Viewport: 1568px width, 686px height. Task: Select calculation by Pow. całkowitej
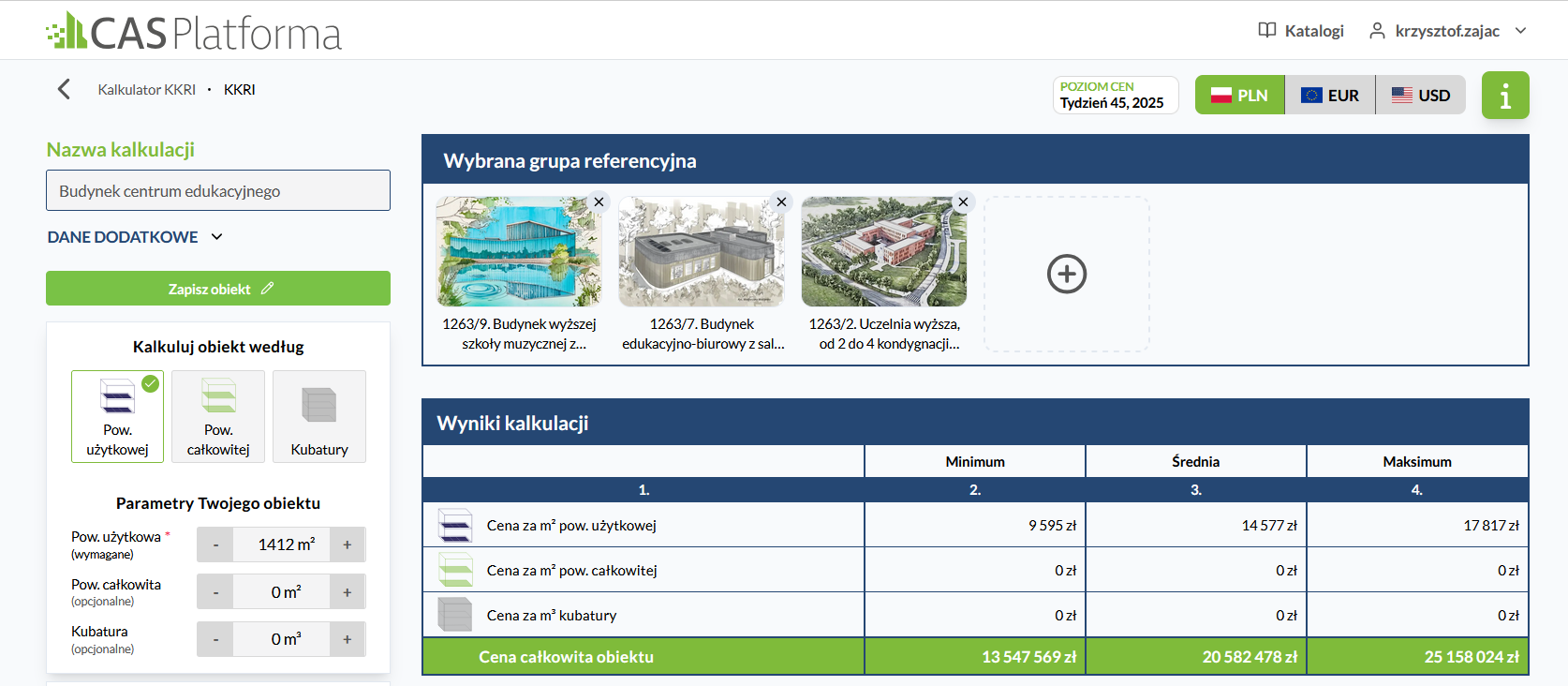[x=218, y=416]
